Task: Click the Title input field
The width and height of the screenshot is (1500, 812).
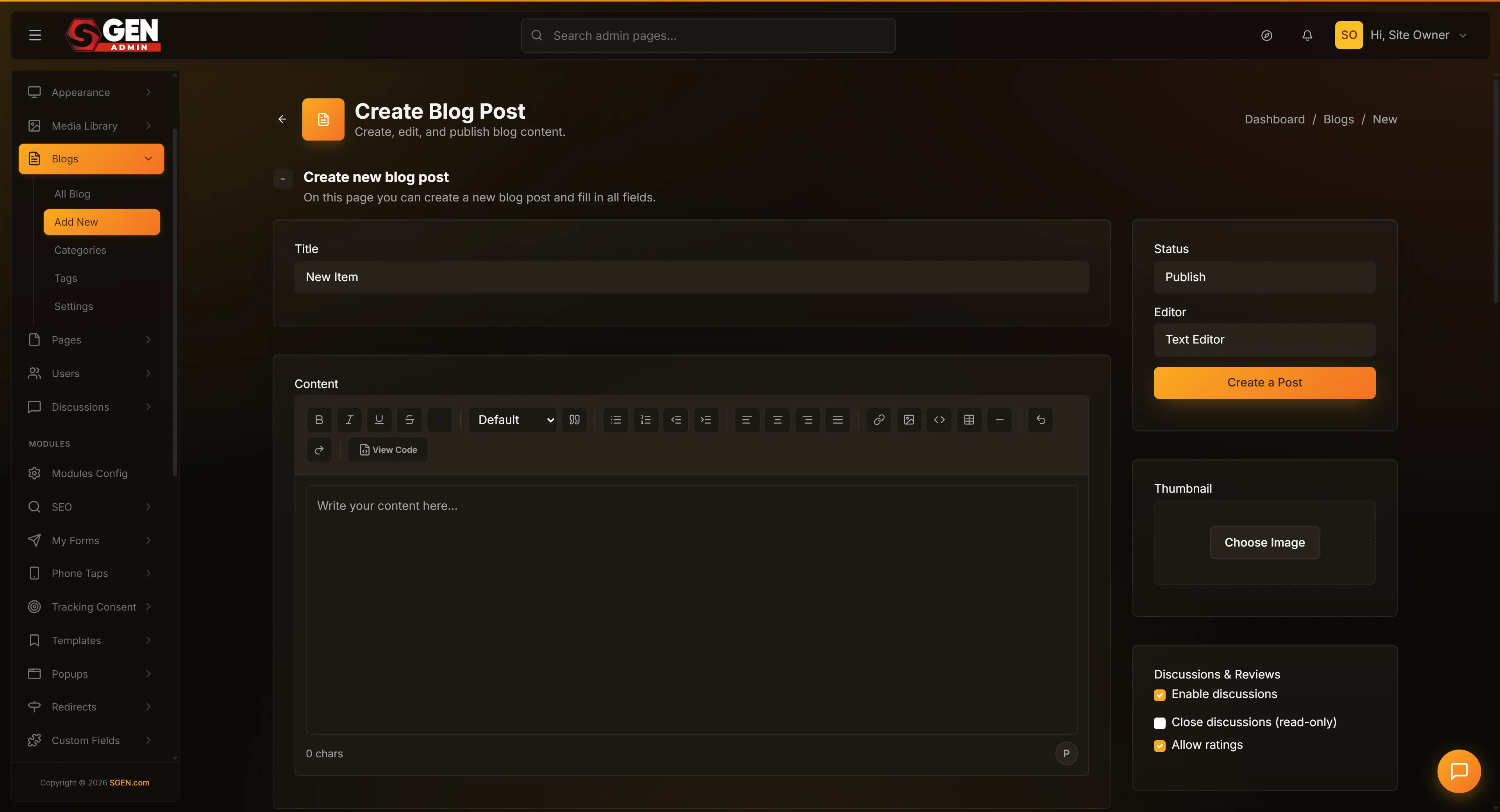Action: tap(691, 277)
